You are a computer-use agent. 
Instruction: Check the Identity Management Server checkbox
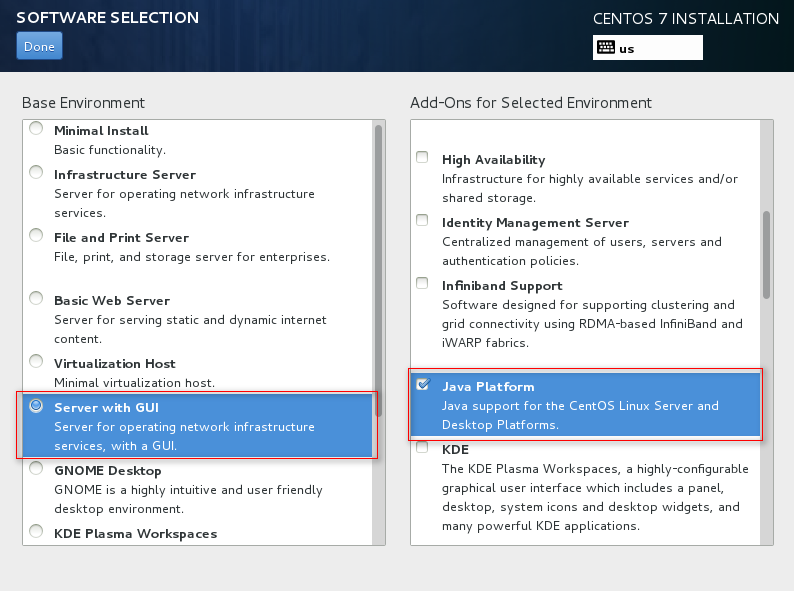[422, 220]
